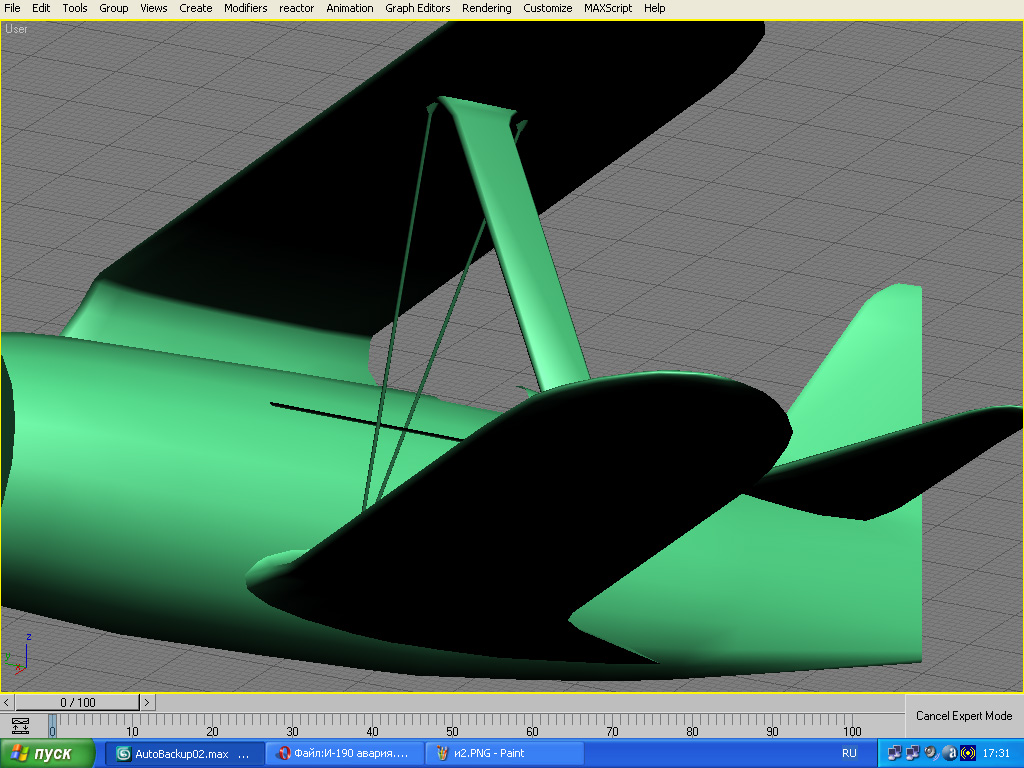Open the File menu
This screenshot has height=768, width=1024.
tap(12, 8)
